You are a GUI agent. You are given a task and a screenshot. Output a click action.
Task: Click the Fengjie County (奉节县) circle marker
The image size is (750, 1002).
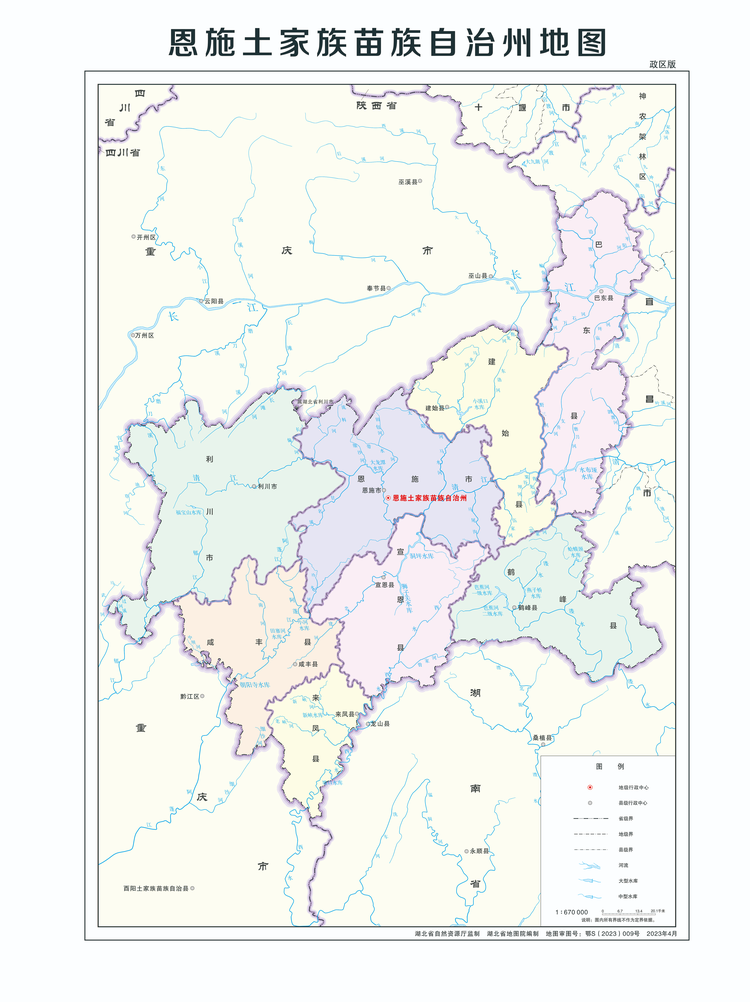388,288
